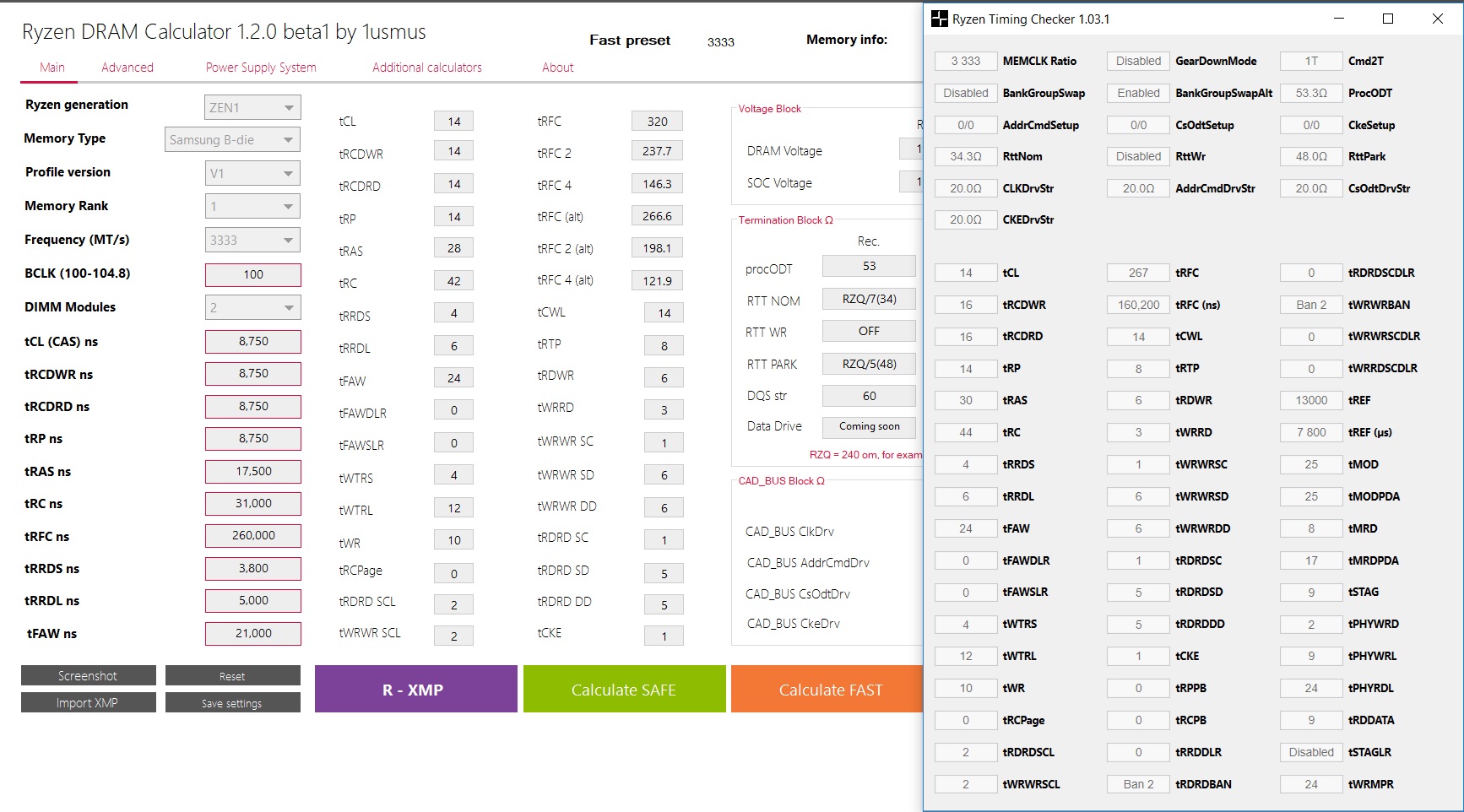Show the About tab

[x=558, y=68]
